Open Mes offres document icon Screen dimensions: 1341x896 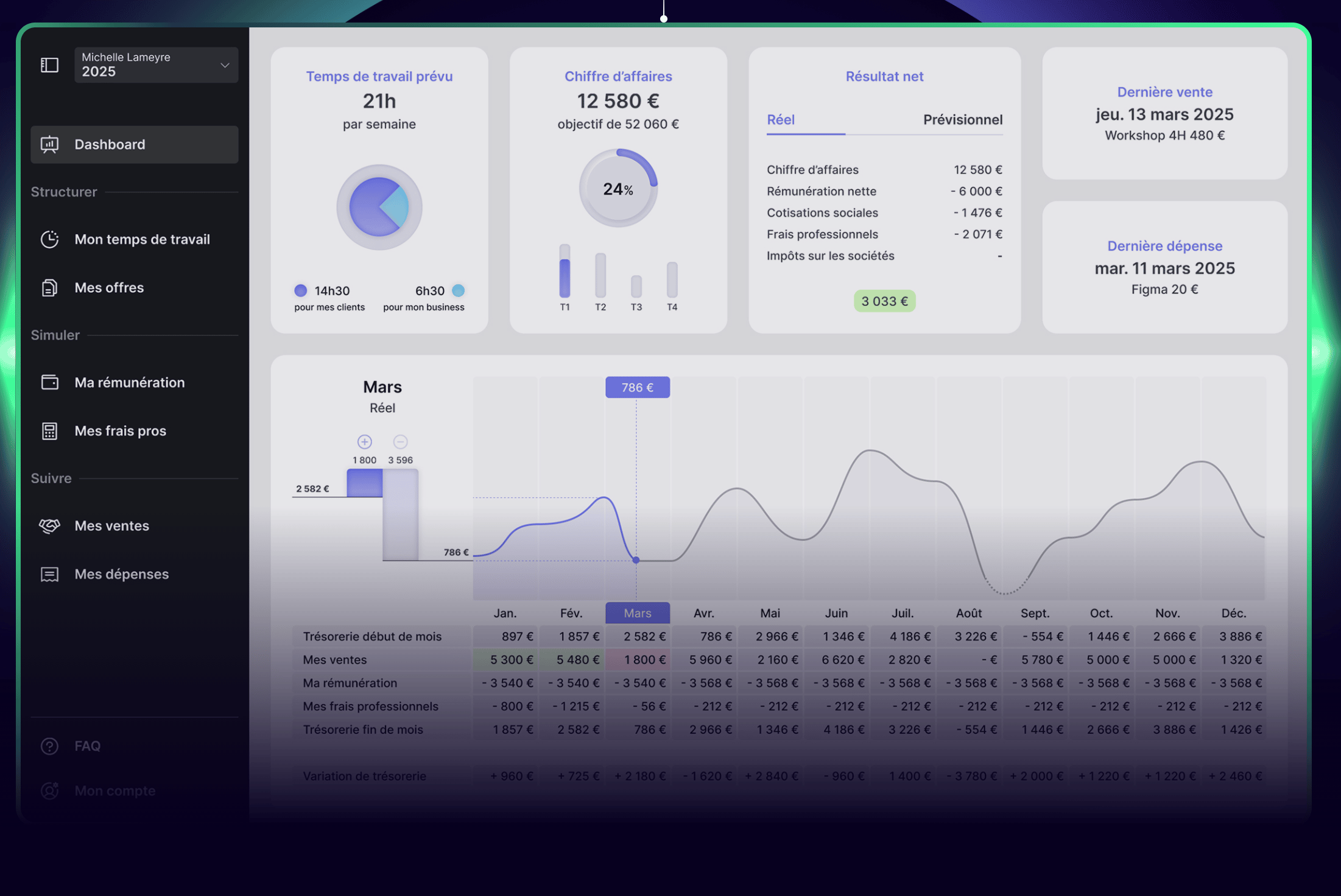pyautogui.click(x=49, y=287)
